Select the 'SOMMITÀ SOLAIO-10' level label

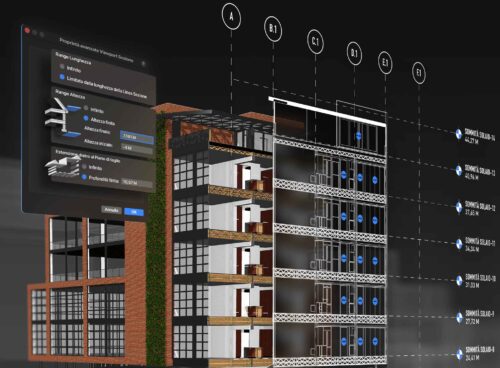click(481, 278)
